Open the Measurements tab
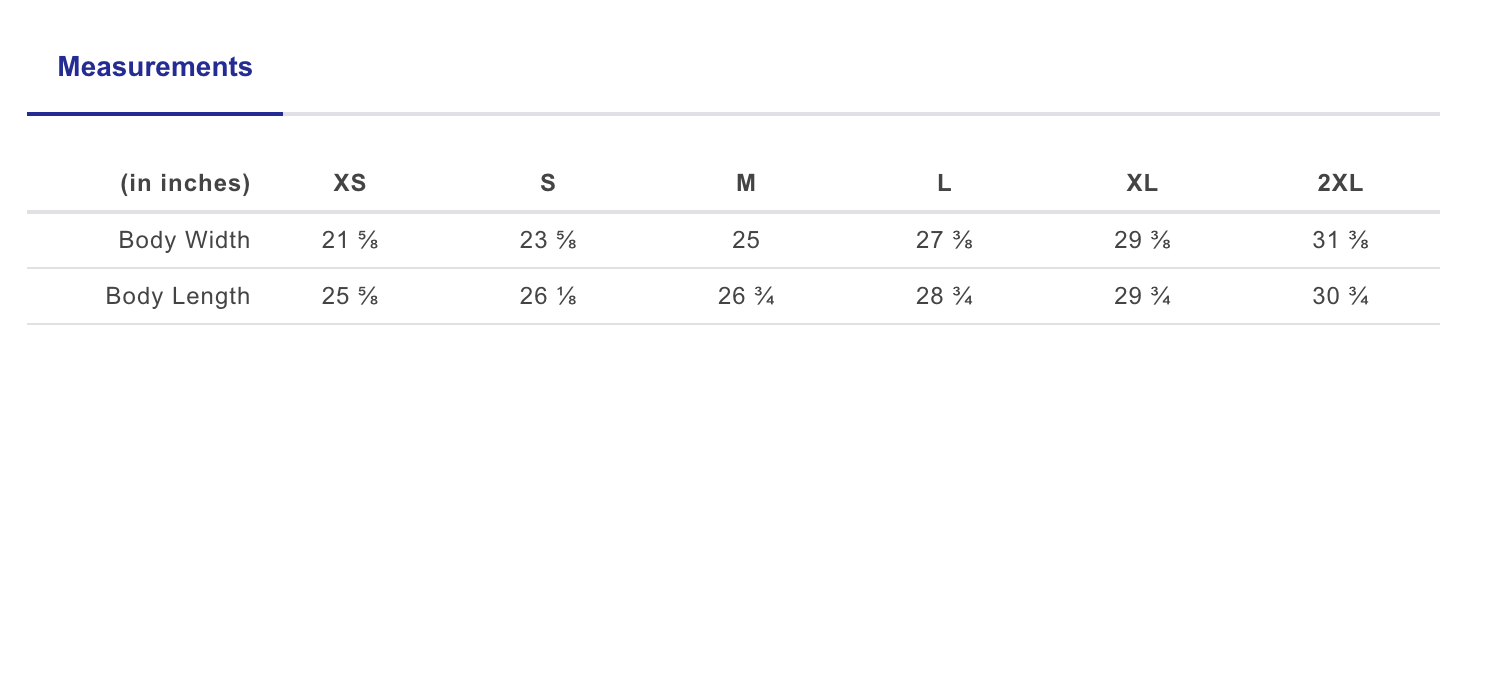Viewport: 1490px width, 690px height. (x=155, y=67)
